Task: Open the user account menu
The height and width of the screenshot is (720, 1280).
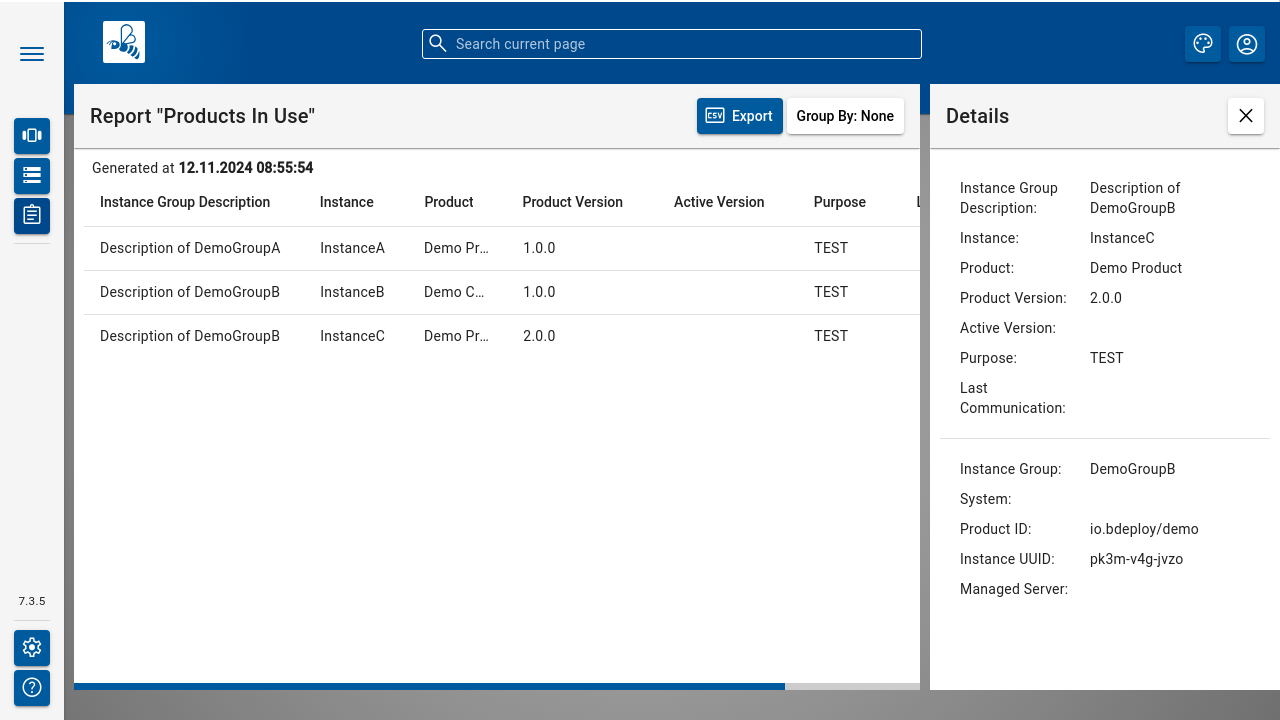Action: pos(1247,44)
